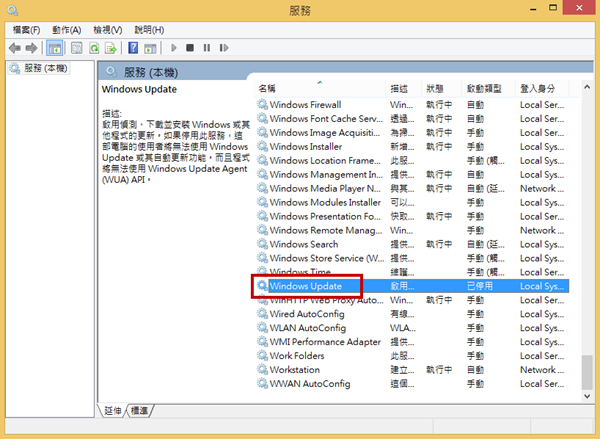Screen dimensions: 600x439
Task: Click the 已停用 startup type of Windows Update
Action: coord(480,286)
